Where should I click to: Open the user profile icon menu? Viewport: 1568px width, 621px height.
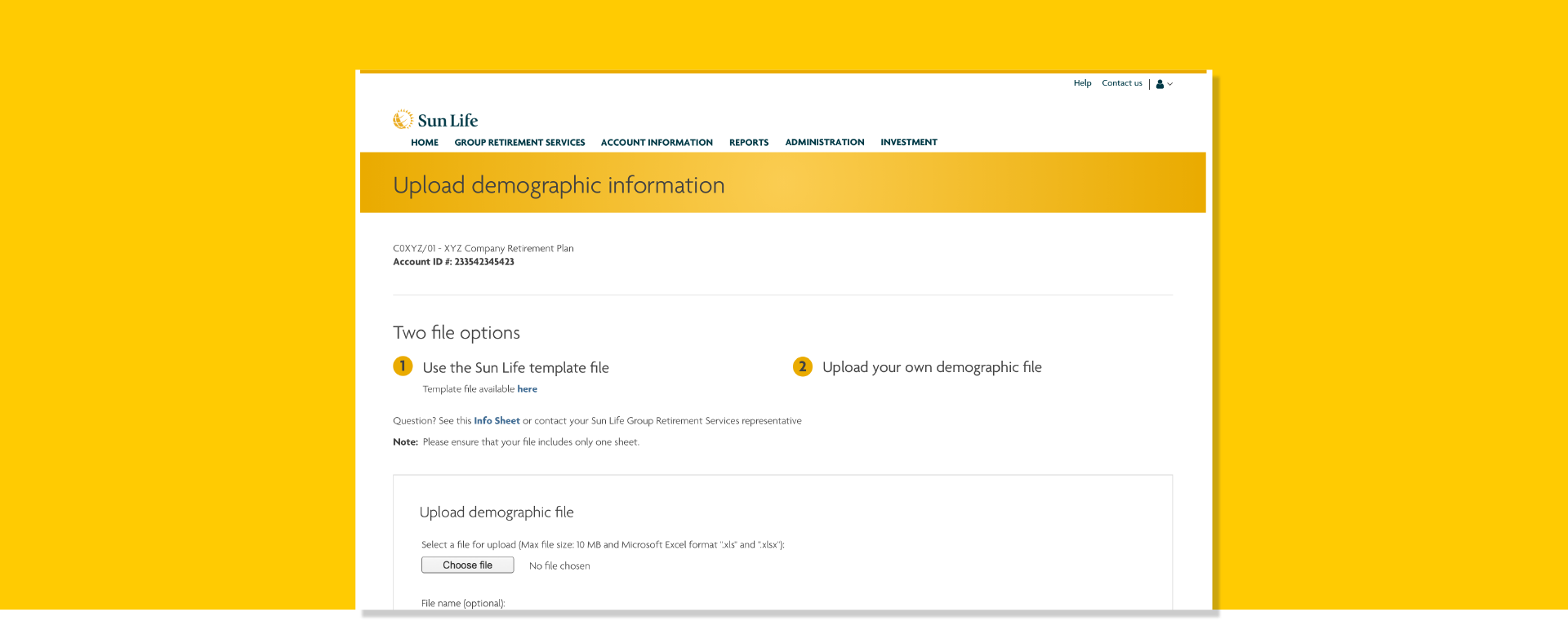1165,84
